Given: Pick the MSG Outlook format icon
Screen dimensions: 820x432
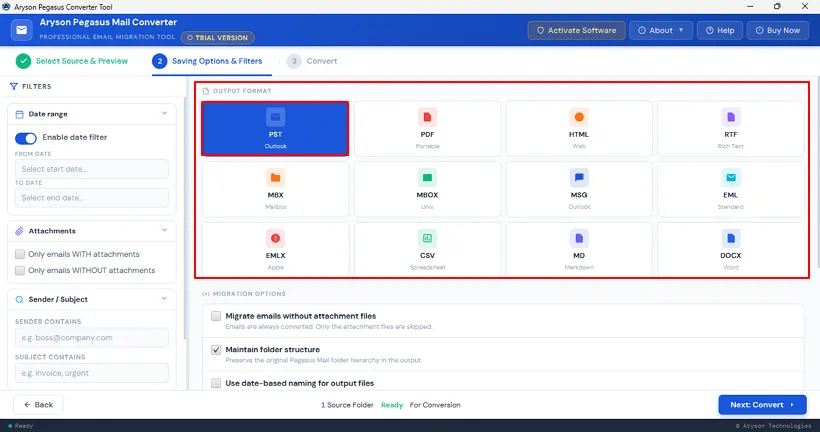Looking at the screenshot, I should 579,178.
